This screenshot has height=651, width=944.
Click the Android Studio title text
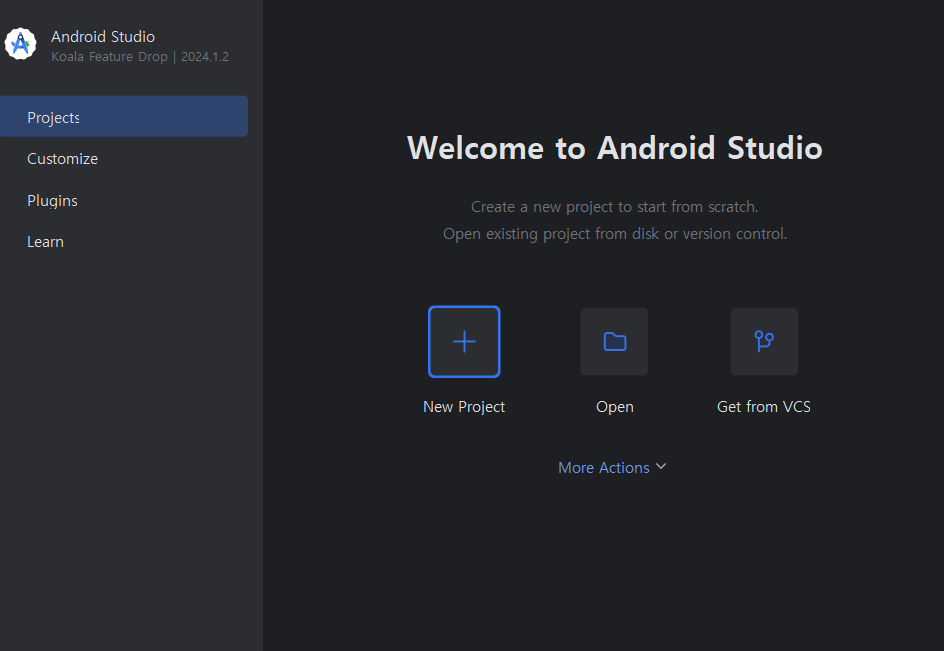(103, 37)
